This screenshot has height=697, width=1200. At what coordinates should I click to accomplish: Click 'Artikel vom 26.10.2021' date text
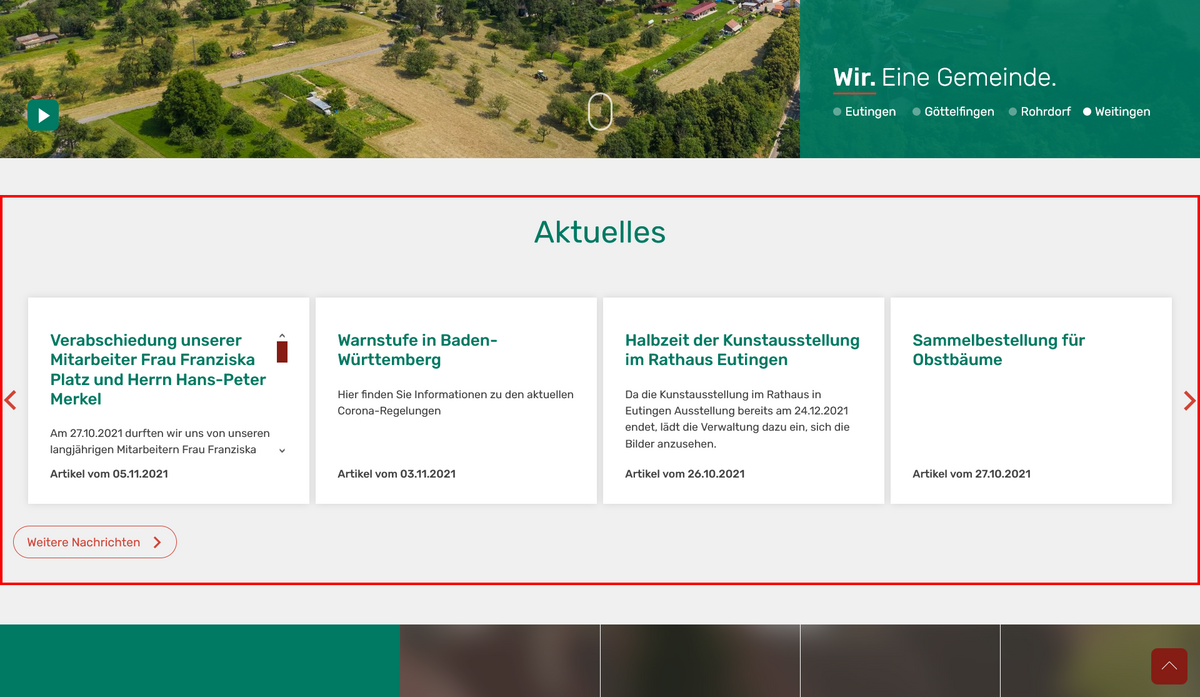(685, 474)
